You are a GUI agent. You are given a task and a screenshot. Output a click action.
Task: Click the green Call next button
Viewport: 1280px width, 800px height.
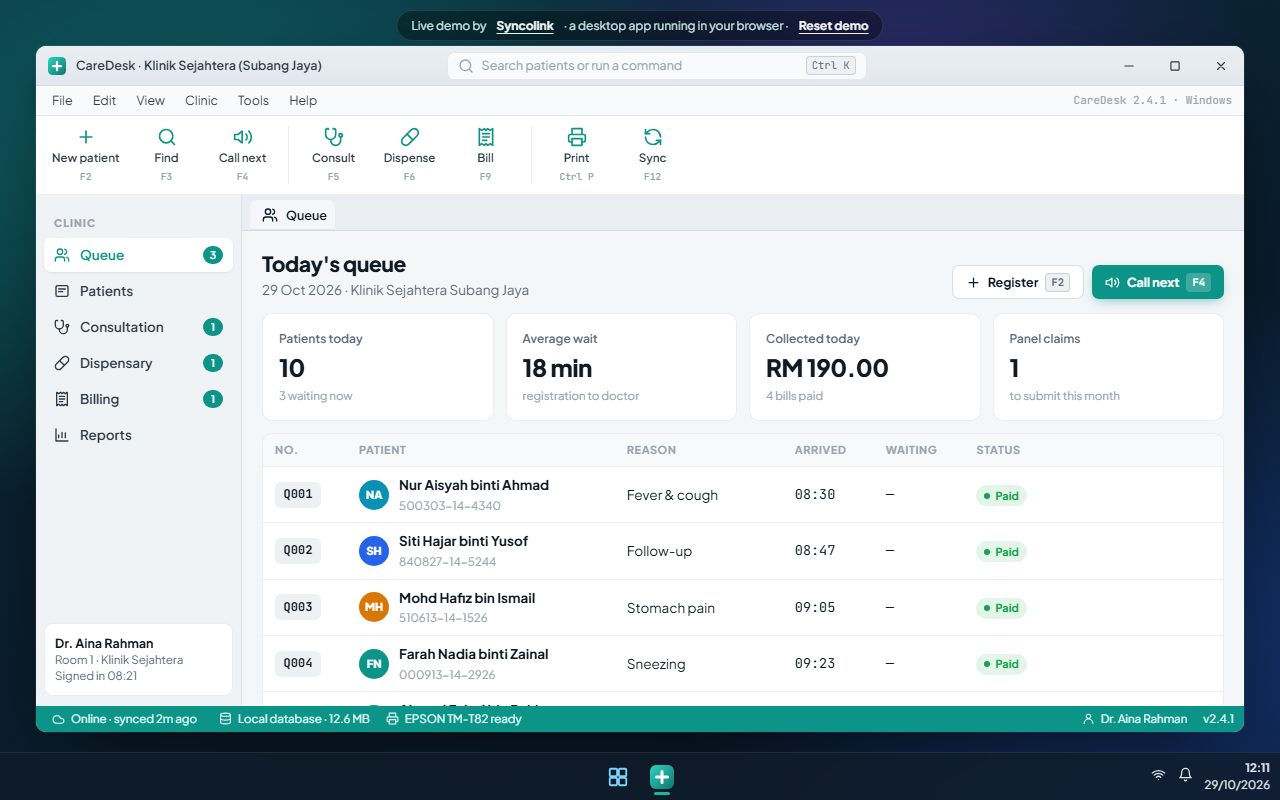tap(1158, 282)
